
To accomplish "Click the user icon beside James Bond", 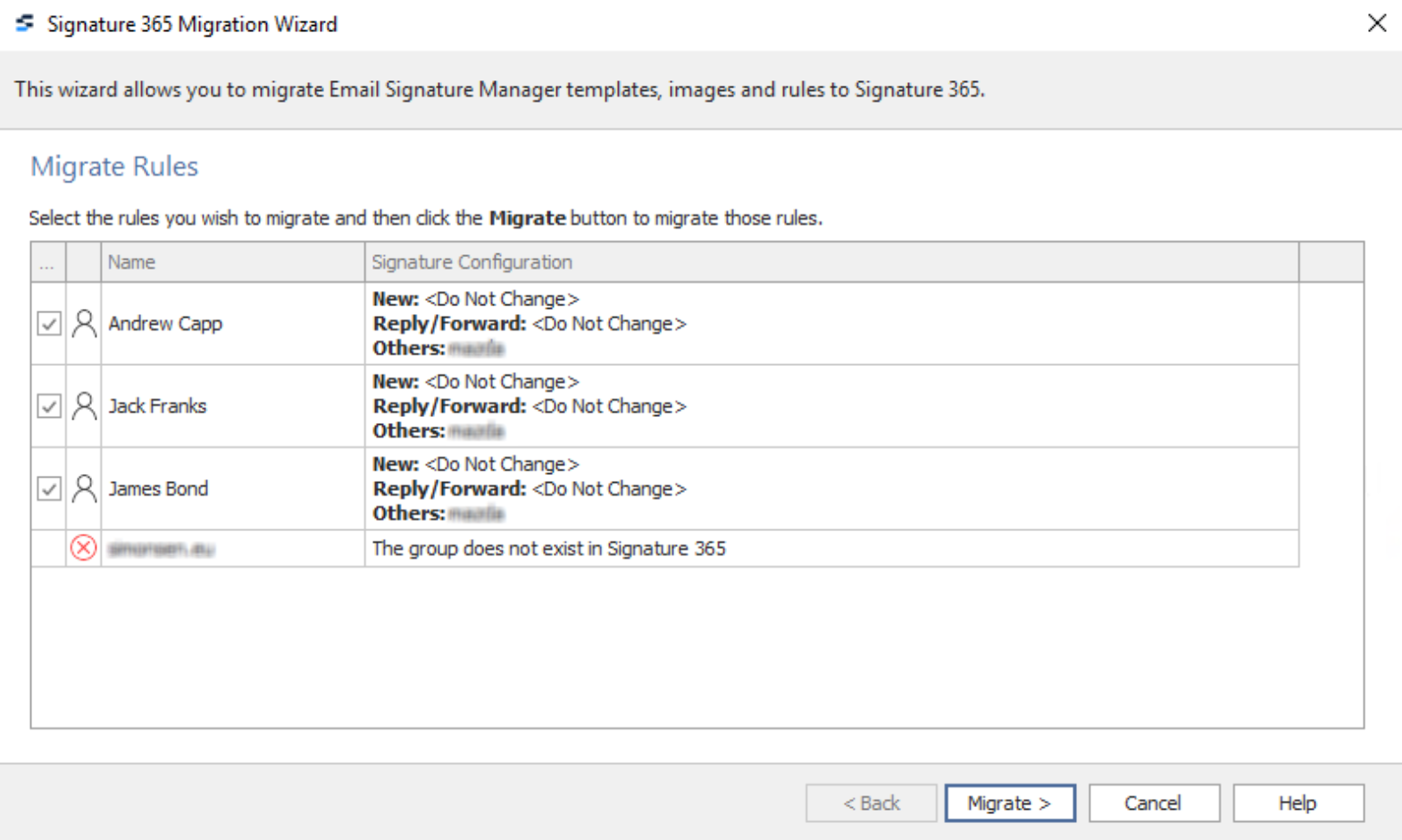I will (x=84, y=488).
